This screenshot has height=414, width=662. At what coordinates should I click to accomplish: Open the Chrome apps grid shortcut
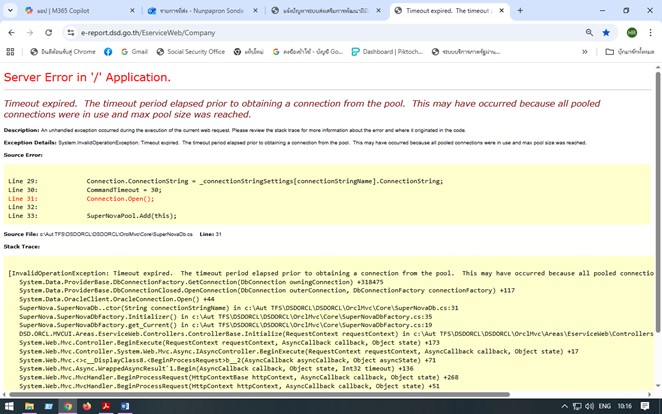pyautogui.click(x=11, y=51)
